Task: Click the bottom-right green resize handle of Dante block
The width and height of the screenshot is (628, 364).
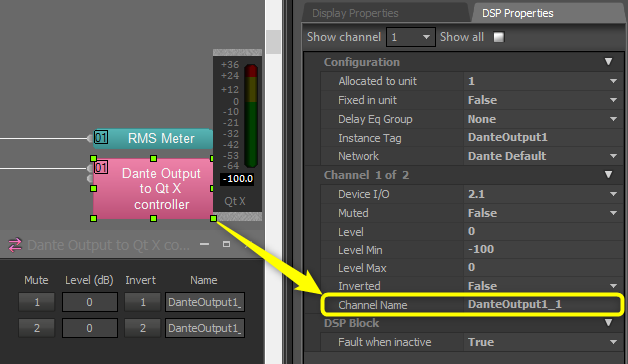Action: pyautogui.click(x=213, y=218)
